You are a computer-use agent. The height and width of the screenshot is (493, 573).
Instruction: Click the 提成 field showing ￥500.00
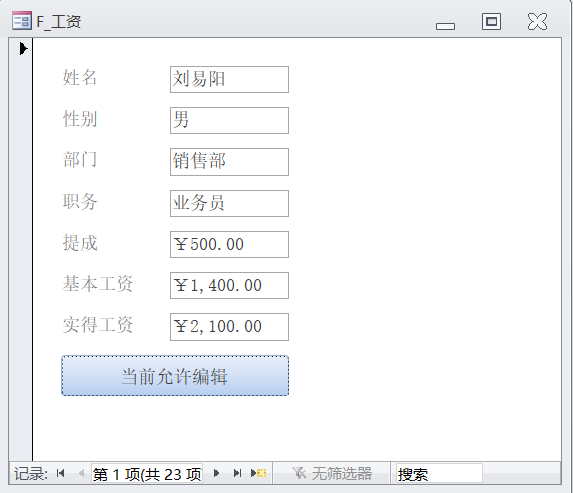pyautogui.click(x=229, y=244)
